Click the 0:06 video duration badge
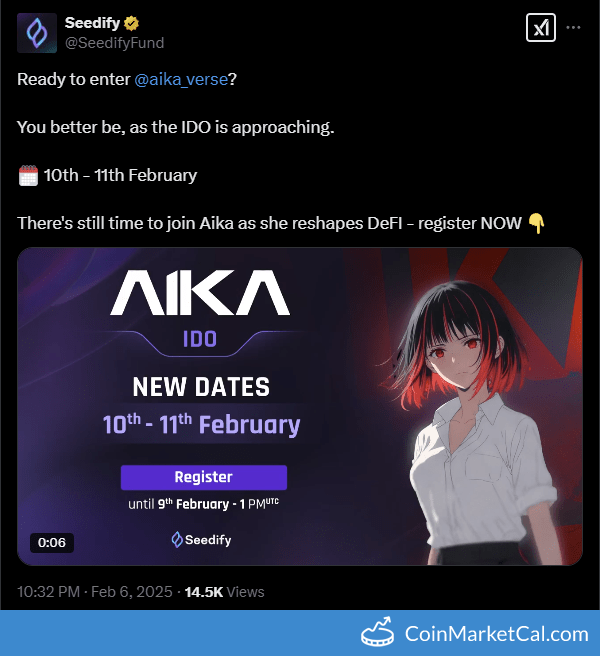 tap(52, 543)
